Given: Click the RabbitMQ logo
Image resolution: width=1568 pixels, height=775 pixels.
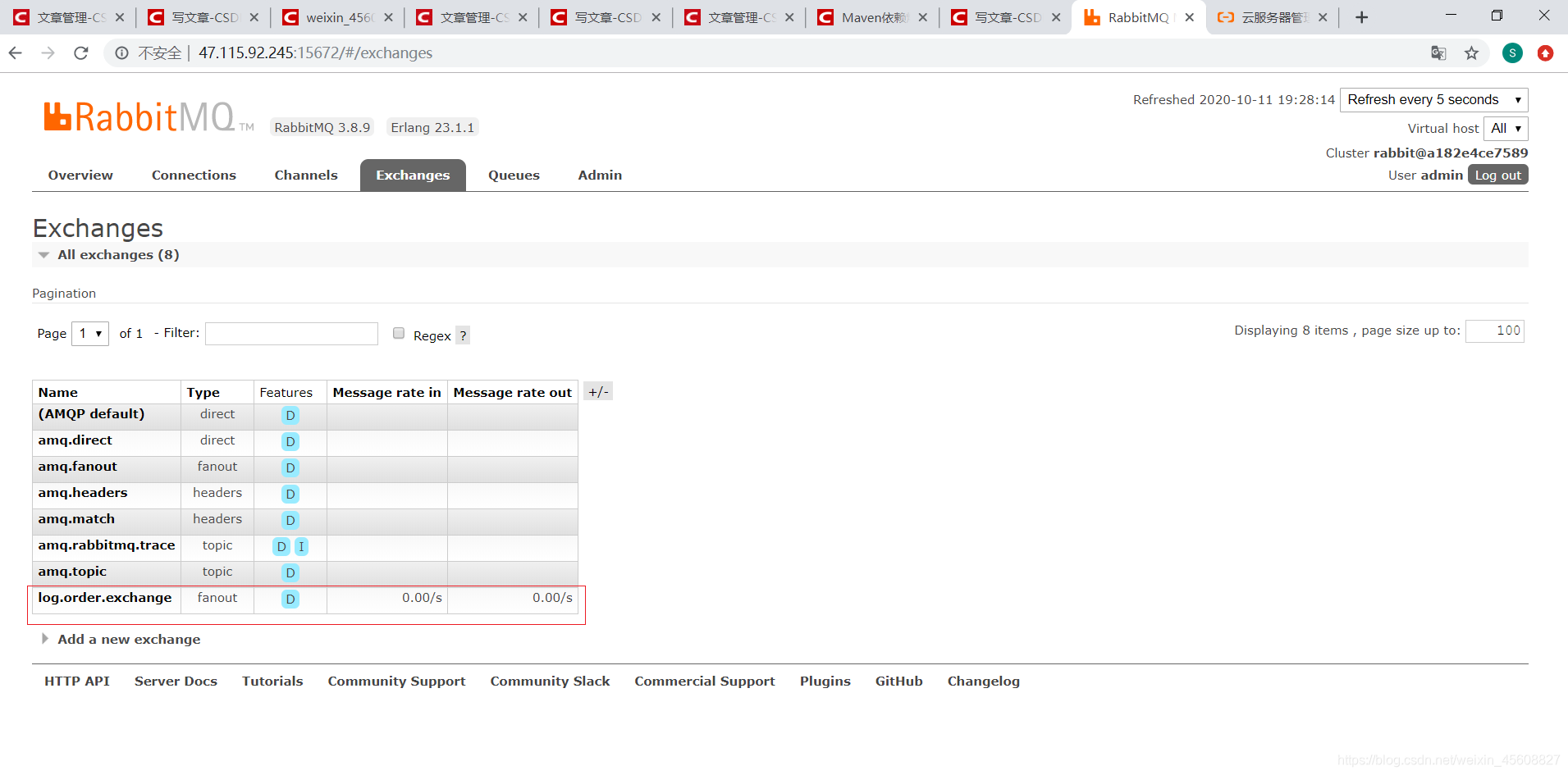Looking at the screenshot, I should 148,118.
